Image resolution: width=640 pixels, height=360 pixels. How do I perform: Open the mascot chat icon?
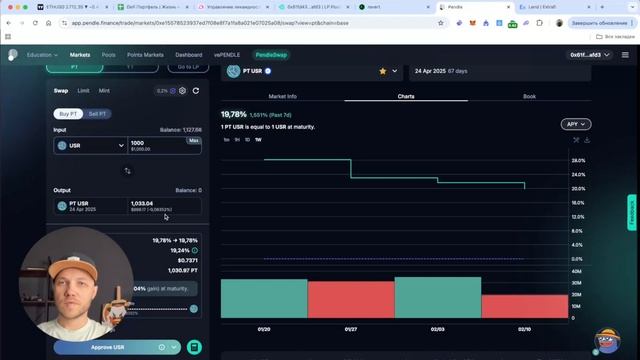point(607,340)
